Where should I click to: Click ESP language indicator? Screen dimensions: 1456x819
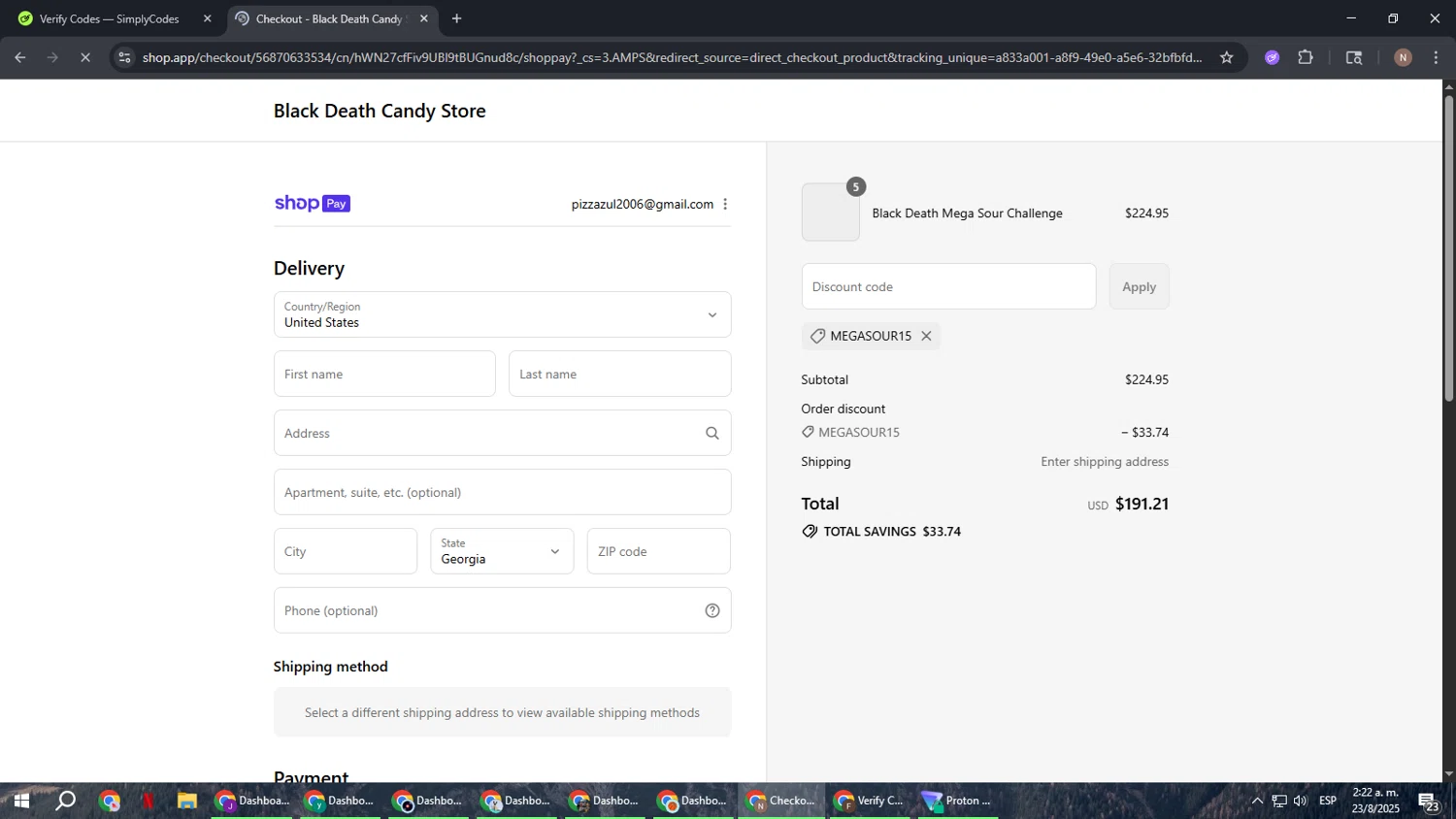coord(1328,801)
